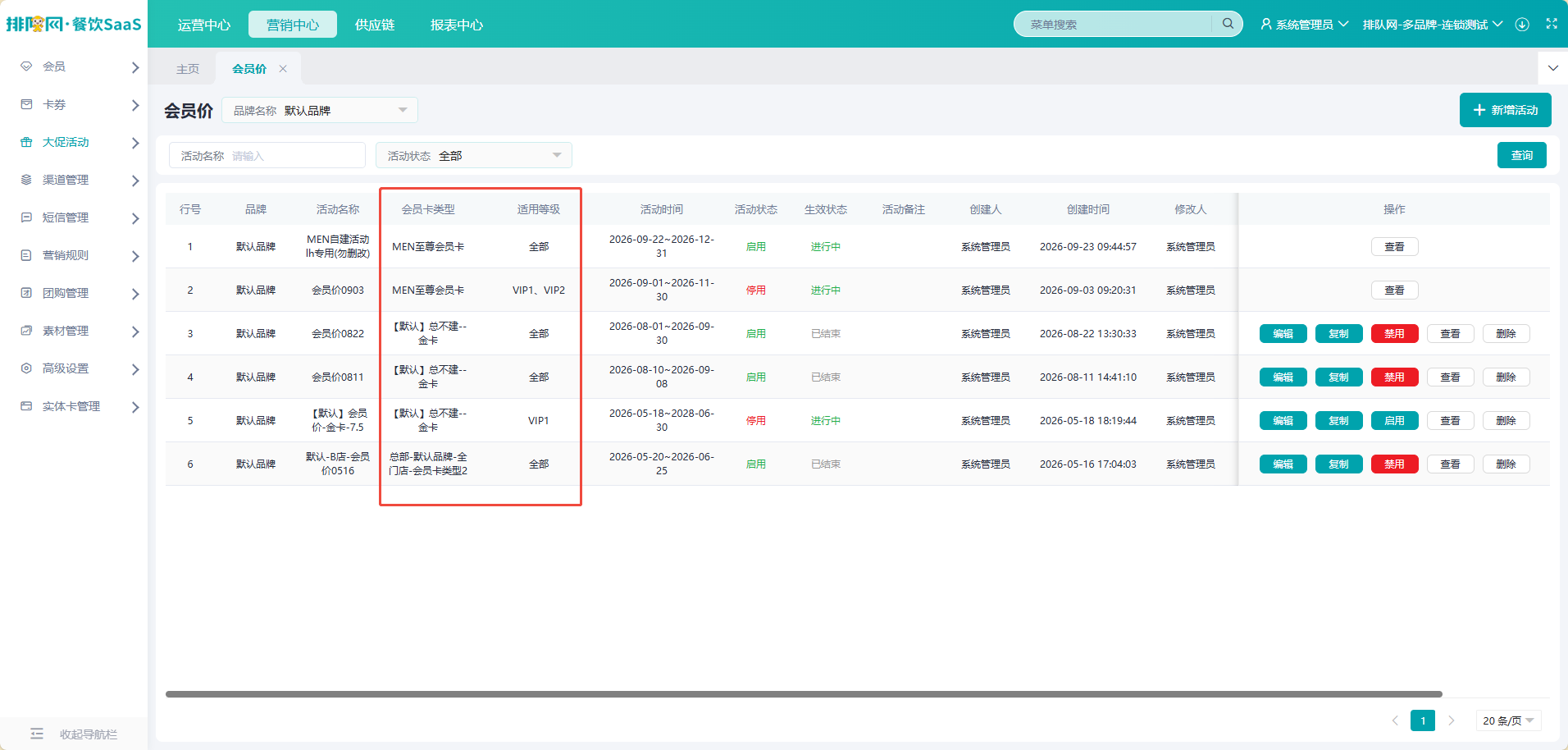
Task: Click the 素材管理 sidebar icon
Action: [26, 331]
